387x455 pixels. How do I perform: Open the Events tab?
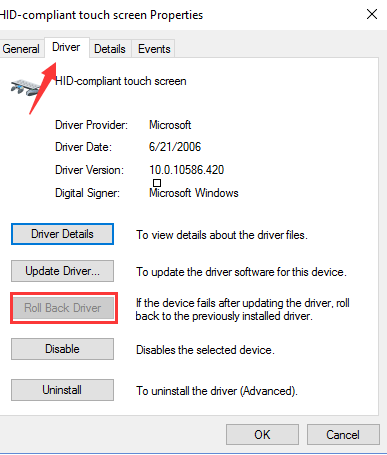(154, 49)
